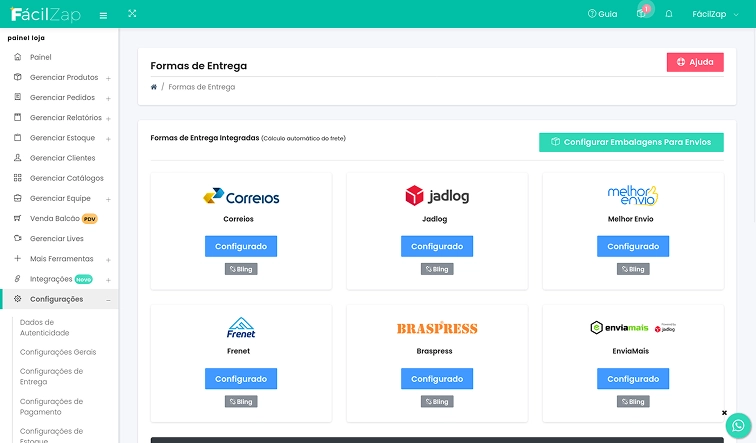Click Configurado button under Correios
This screenshot has width=756, height=443.
click(241, 246)
